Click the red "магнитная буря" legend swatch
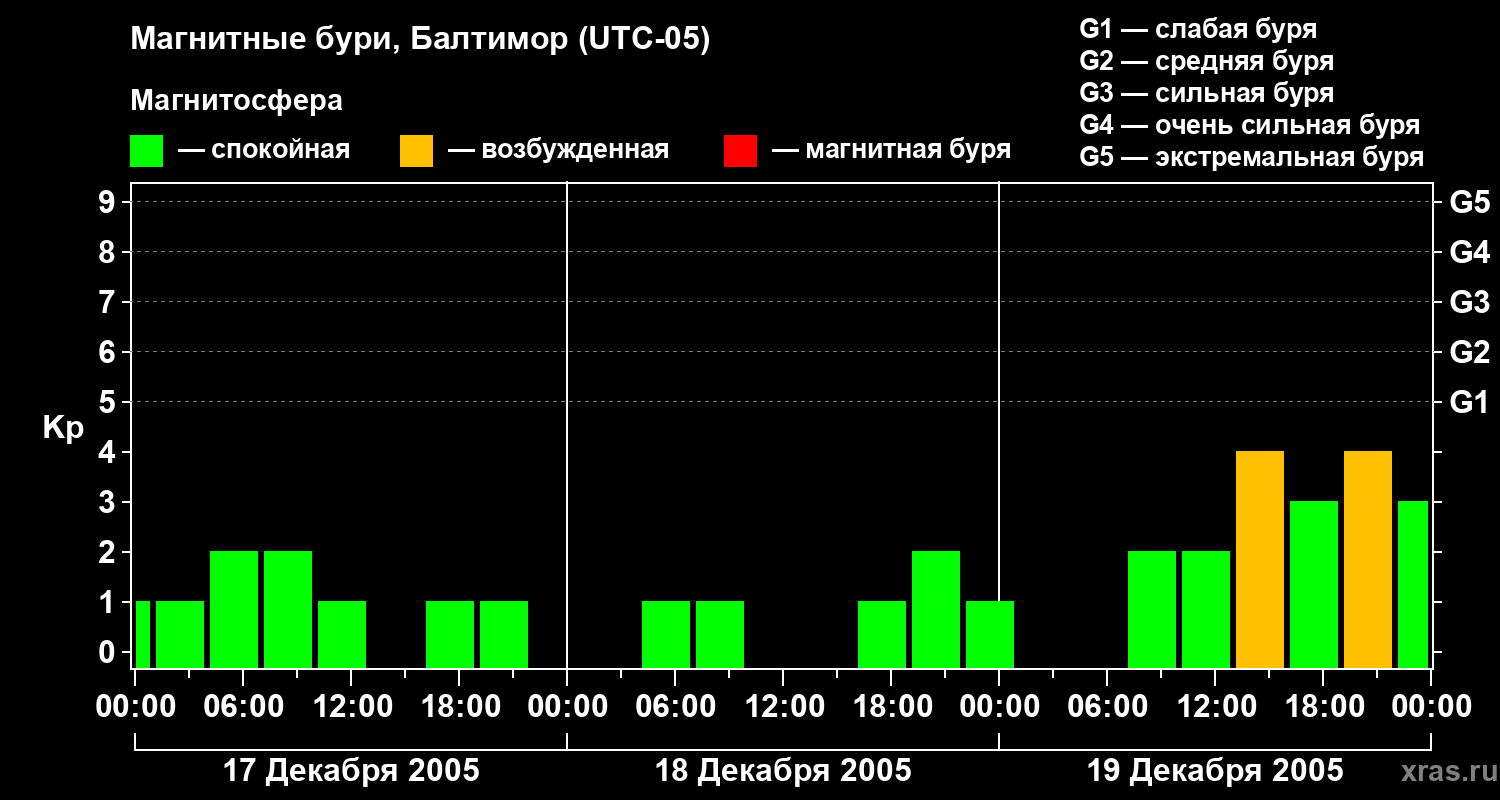The height and width of the screenshot is (800, 1500). (740, 150)
